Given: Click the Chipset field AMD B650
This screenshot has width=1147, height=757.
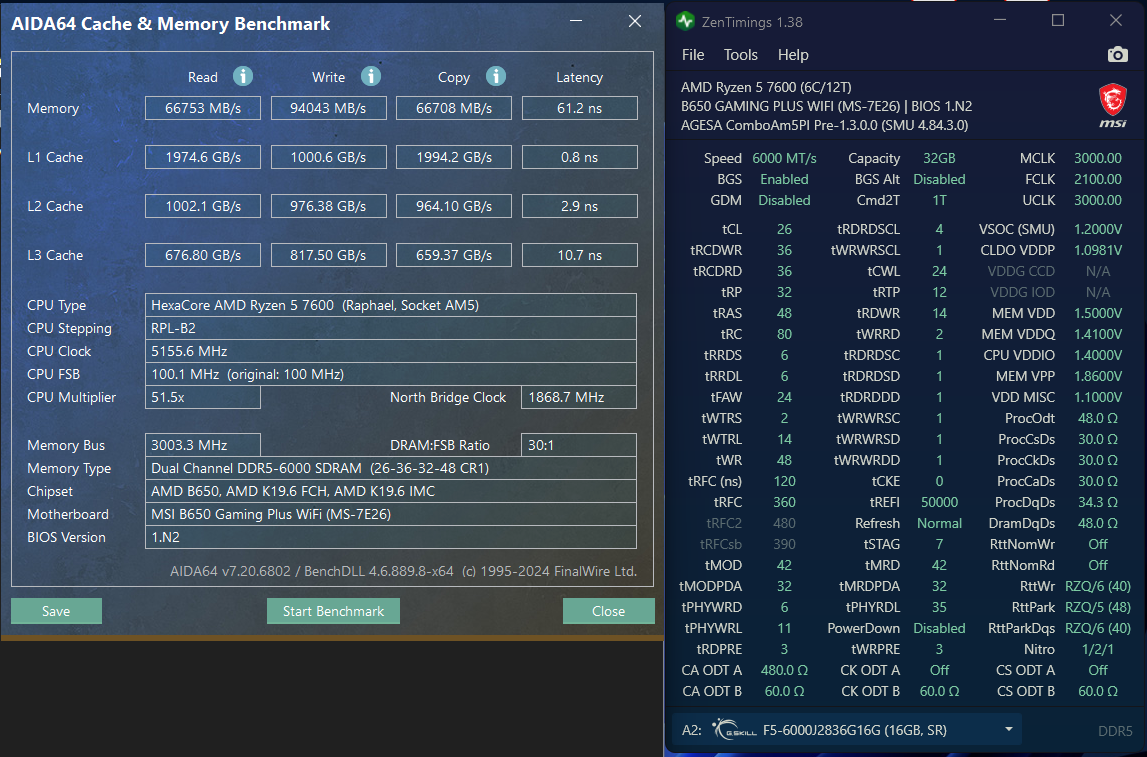Looking at the screenshot, I should point(391,492).
